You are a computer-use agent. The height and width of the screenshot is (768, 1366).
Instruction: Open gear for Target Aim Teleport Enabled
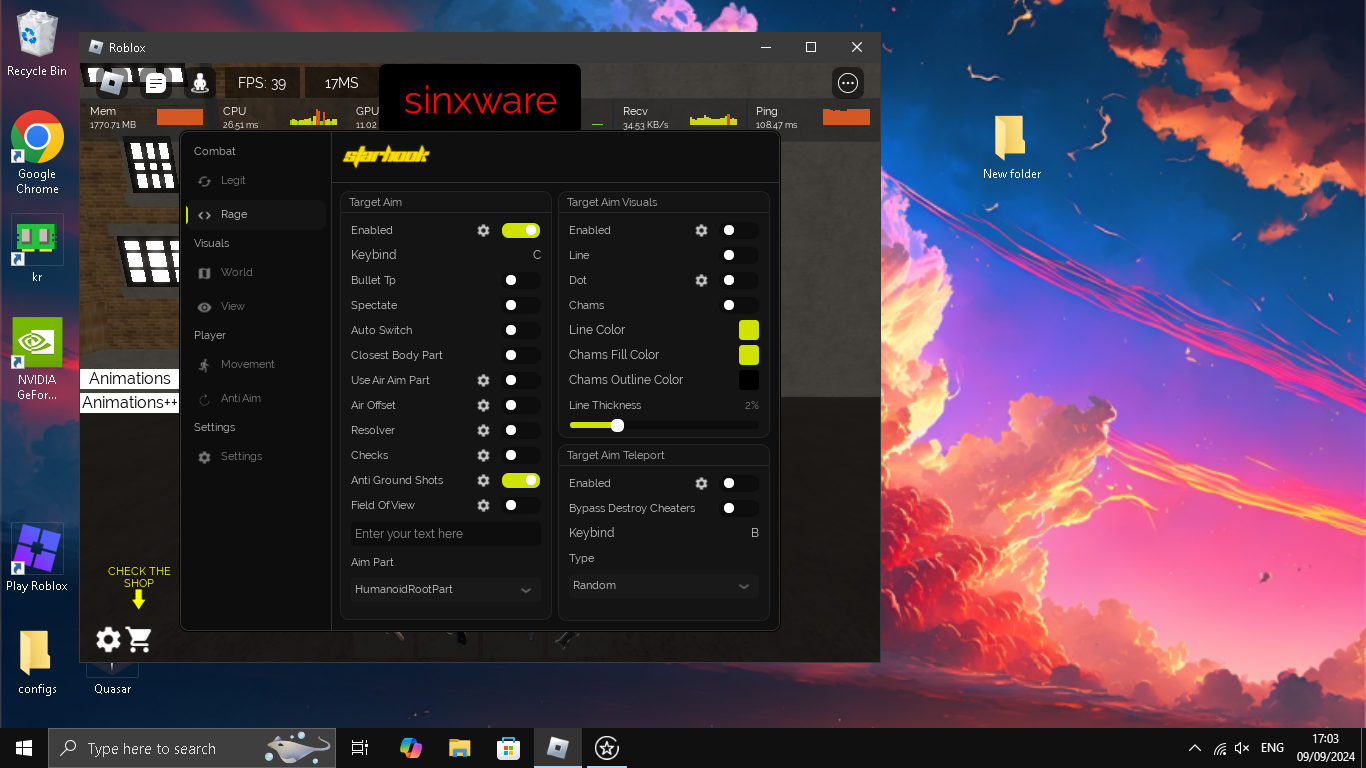[701, 483]
